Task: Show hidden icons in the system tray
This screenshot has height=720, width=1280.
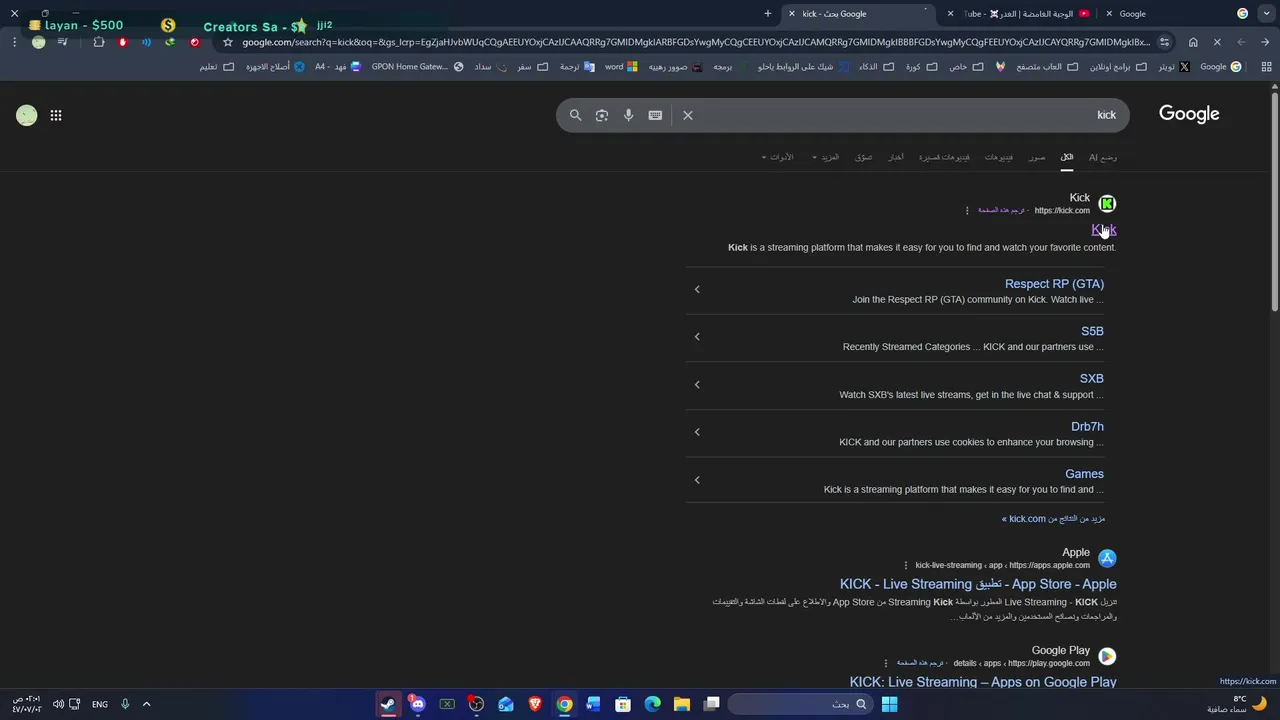Action: (146, 704)
